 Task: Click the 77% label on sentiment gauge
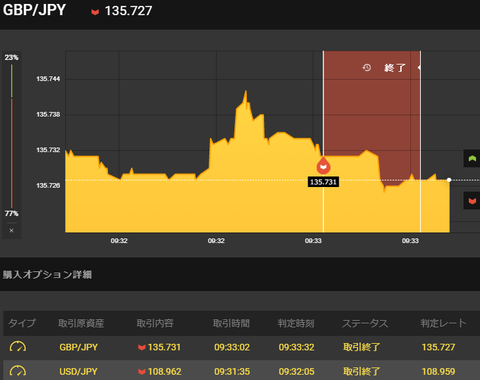pyautogui.click(x=11, y=213)
